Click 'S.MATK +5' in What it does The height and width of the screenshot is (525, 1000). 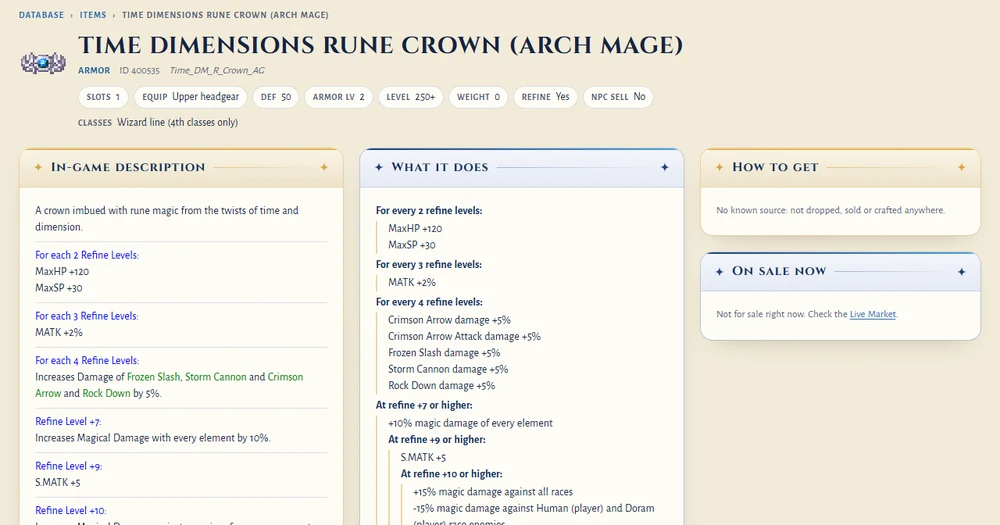point(423,457)
